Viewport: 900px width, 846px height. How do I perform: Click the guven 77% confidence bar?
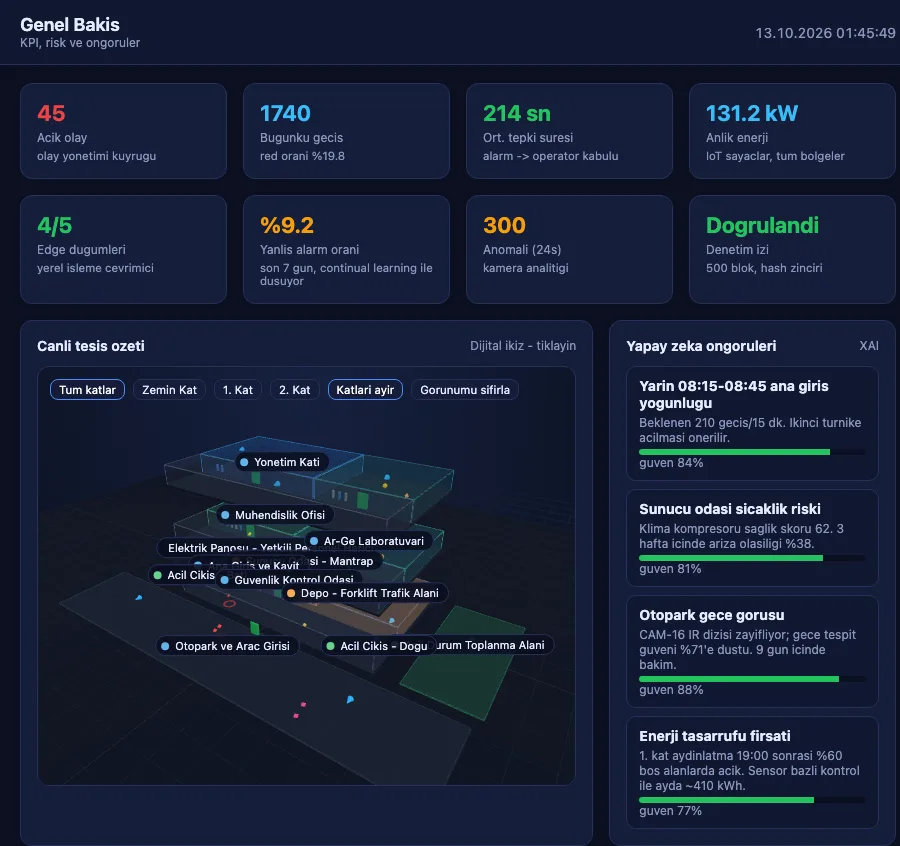(752, 800)
